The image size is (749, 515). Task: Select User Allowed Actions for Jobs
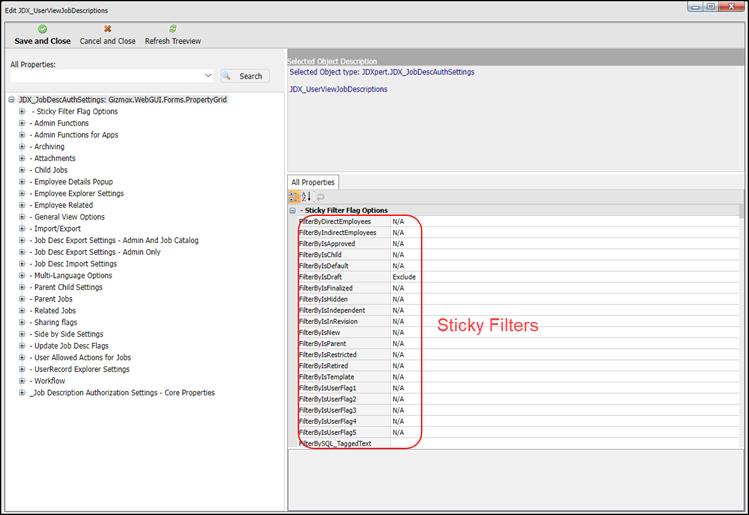point(80,357)
